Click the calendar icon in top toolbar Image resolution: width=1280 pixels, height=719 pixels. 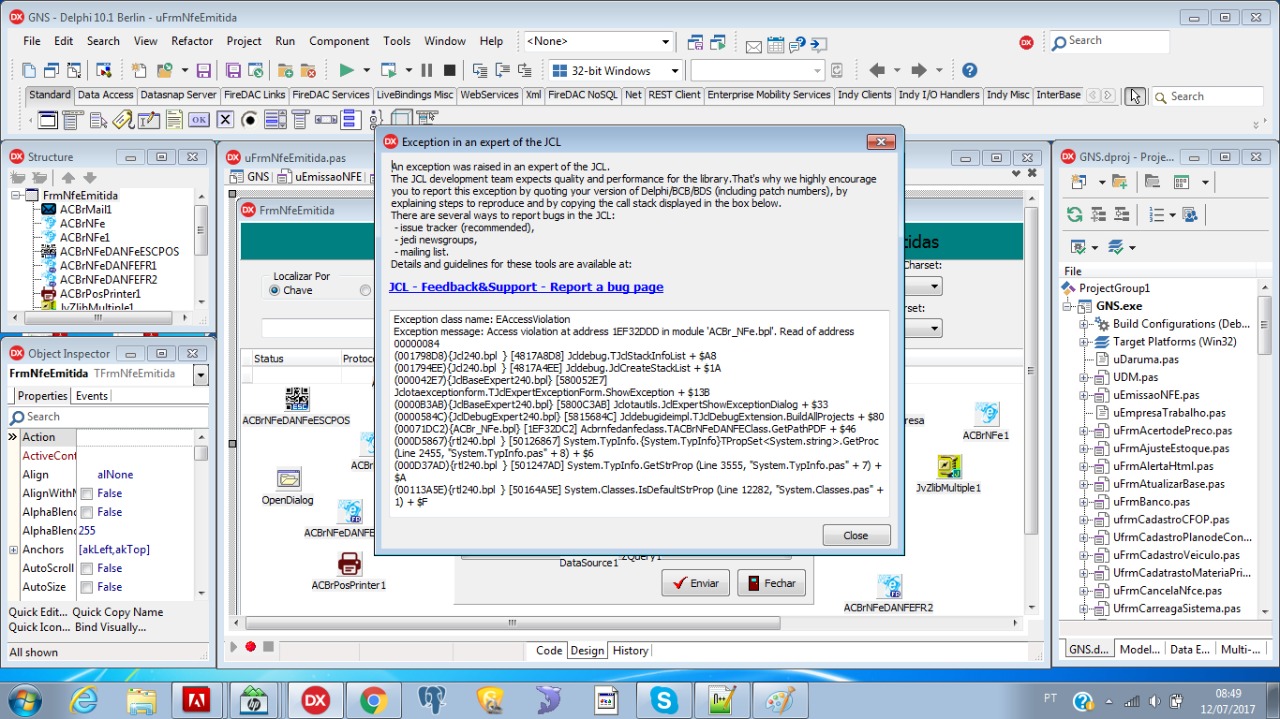(x=776, y=45)
